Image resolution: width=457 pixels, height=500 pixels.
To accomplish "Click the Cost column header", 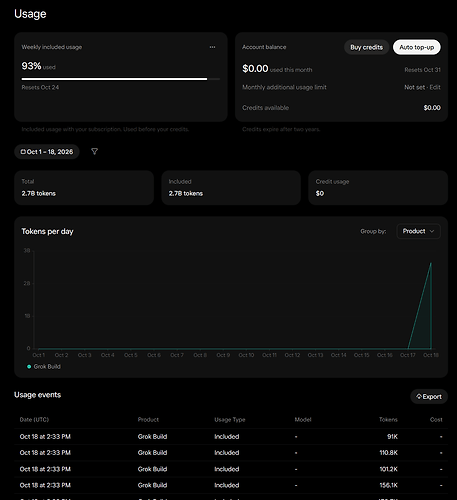I will pyautogui.click(x=436, y=420).
